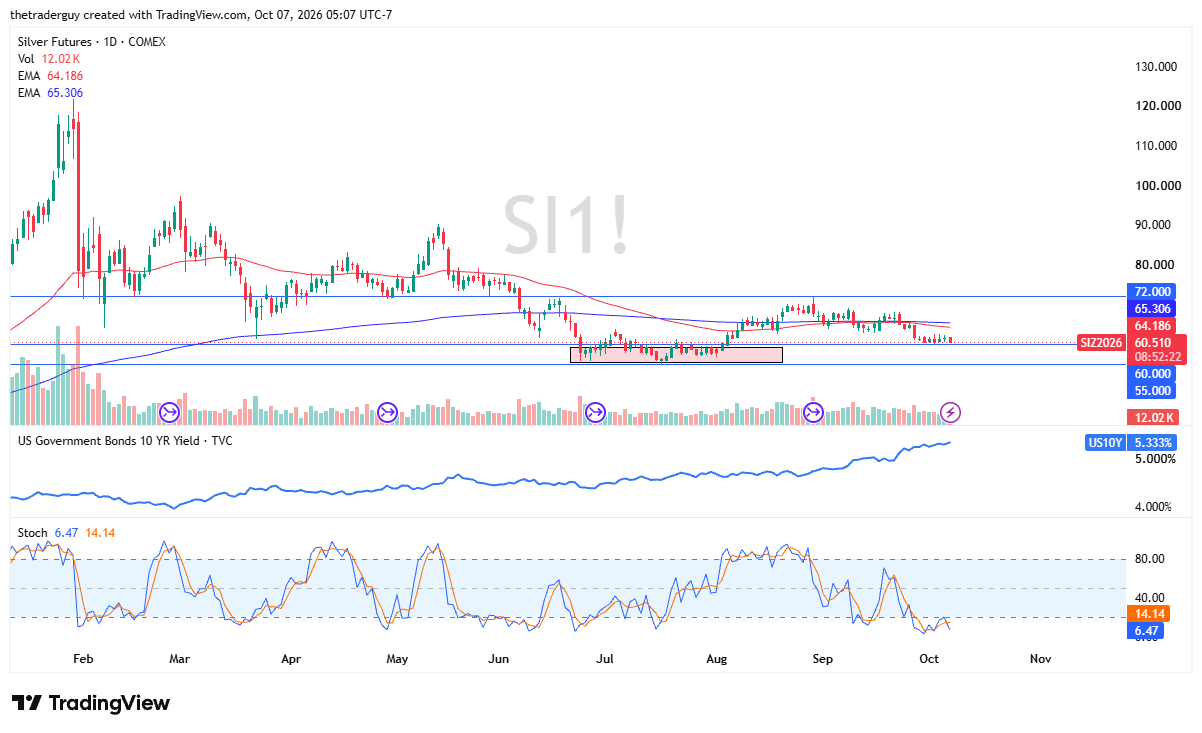Select the red EMA 64.186 legend entry
Image resolution: width=1202 pixels, height=733 pixels.
(50, 76)
